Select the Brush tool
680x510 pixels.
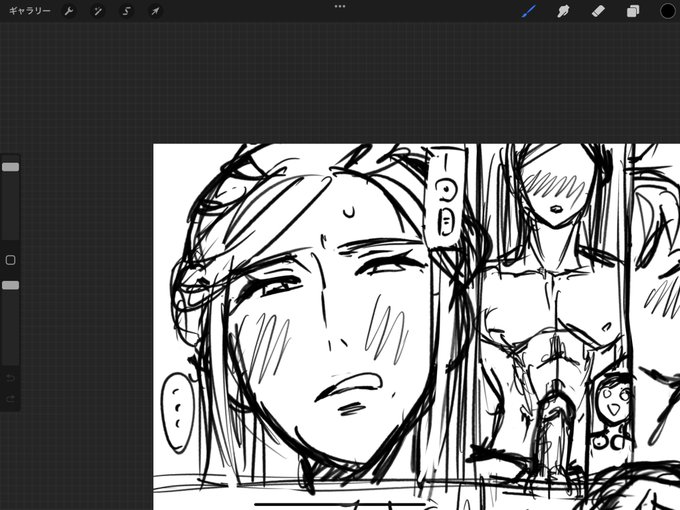[529, 11]
